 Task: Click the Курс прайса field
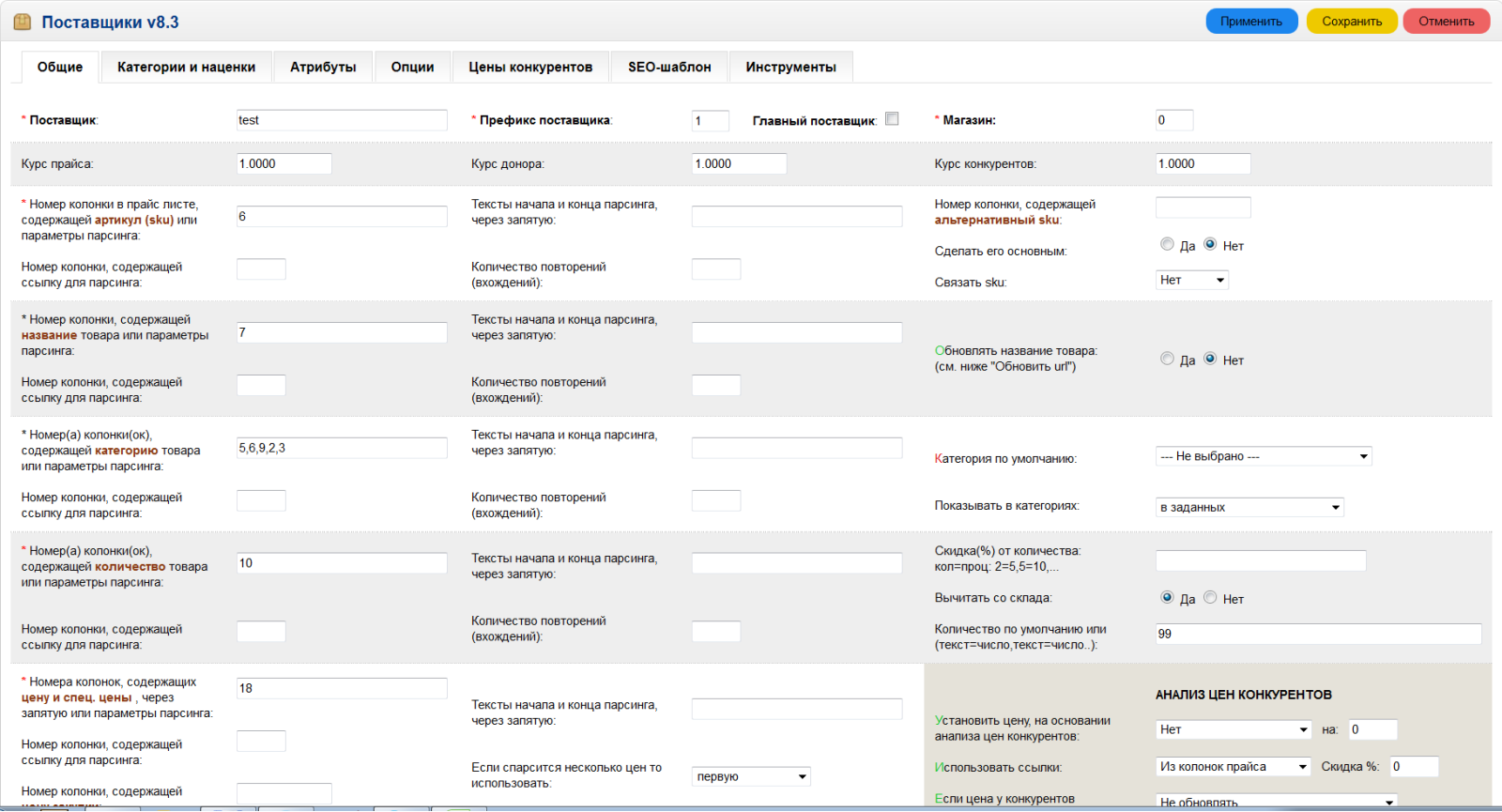tap(284, 163)
